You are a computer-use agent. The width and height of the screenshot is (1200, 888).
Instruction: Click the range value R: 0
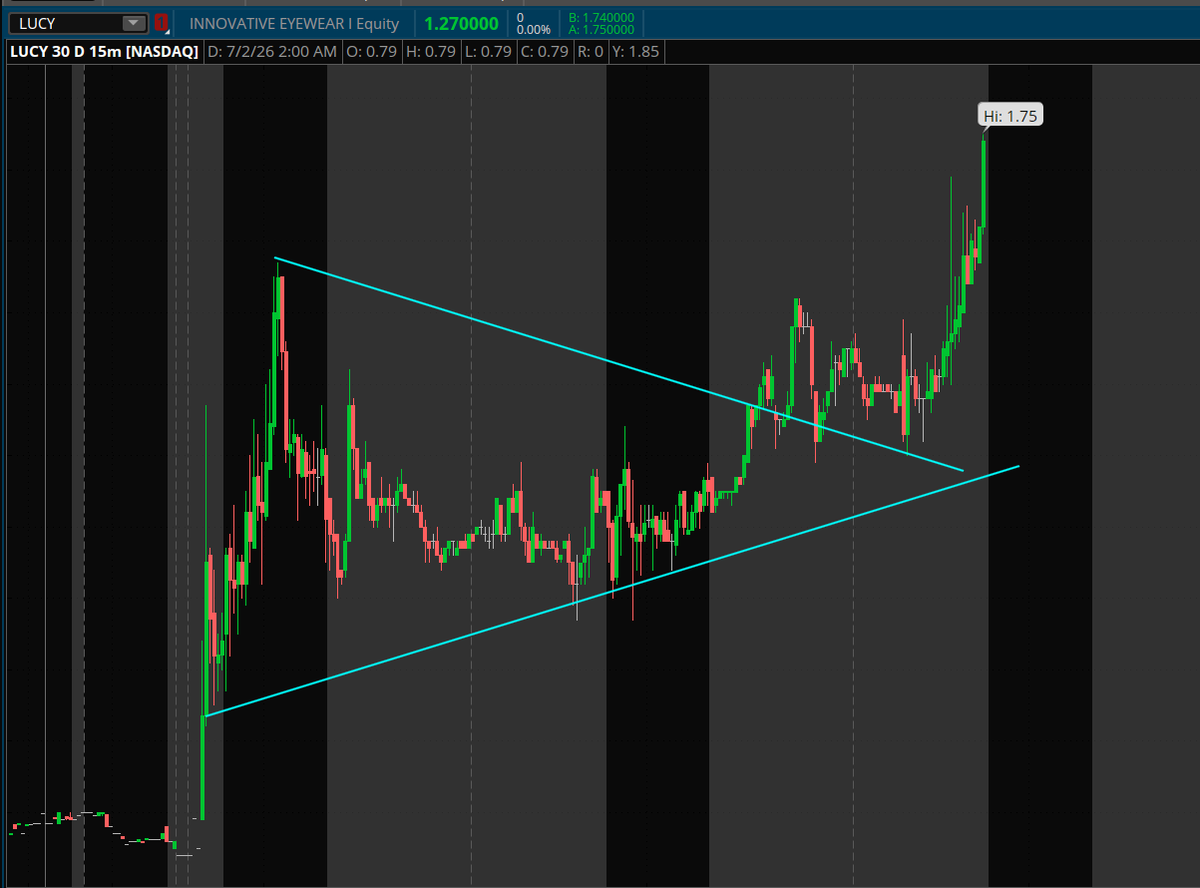click(590, 51)
